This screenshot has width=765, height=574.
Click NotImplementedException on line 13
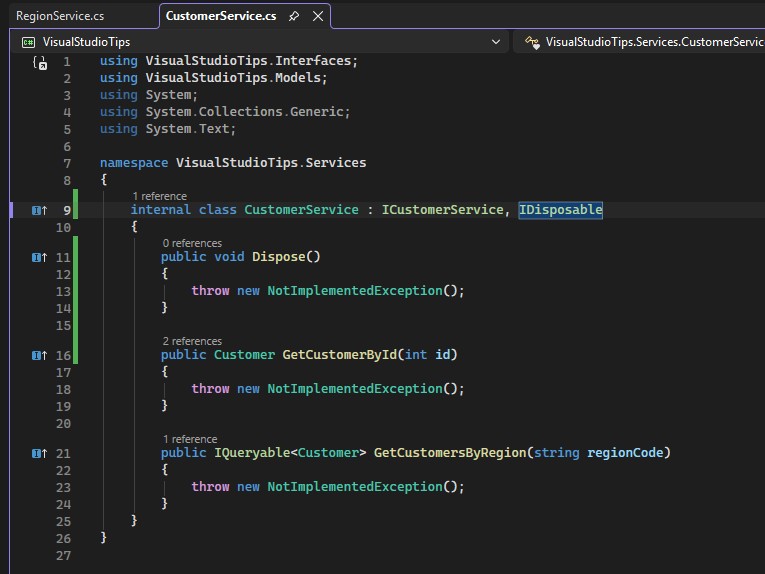(355, 291)
